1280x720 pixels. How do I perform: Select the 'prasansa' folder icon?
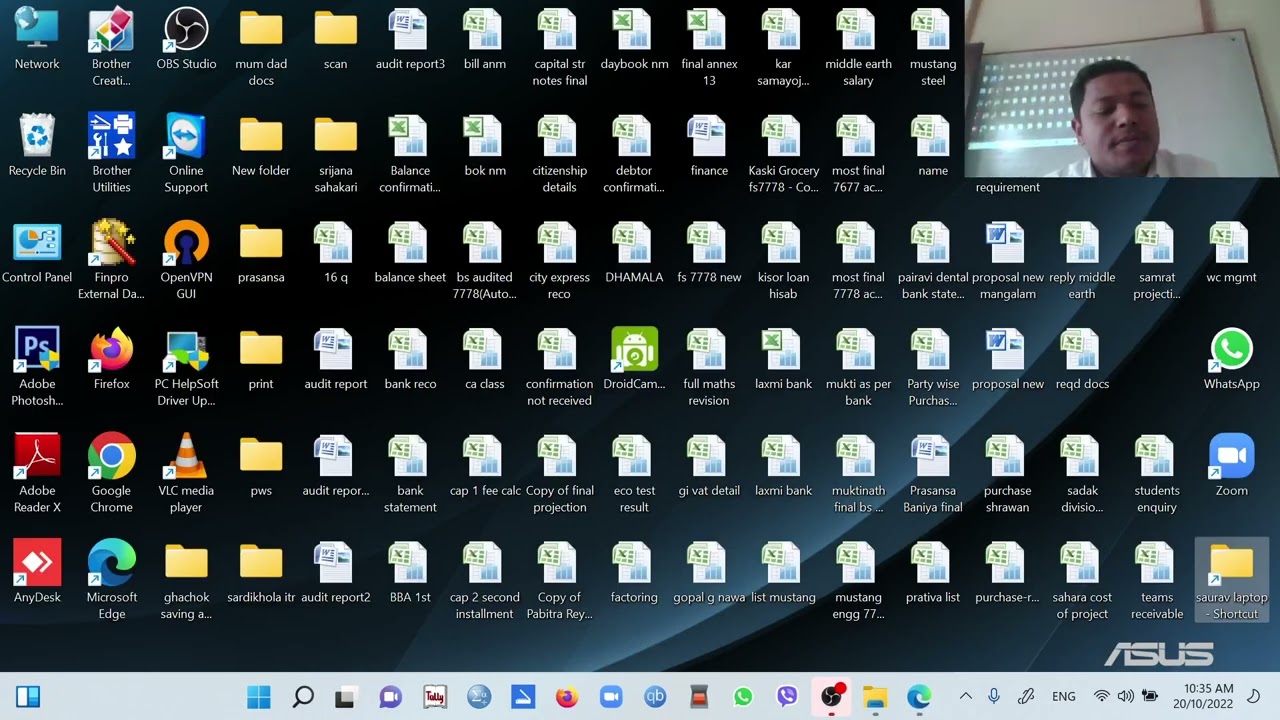(x=261, y=252)
